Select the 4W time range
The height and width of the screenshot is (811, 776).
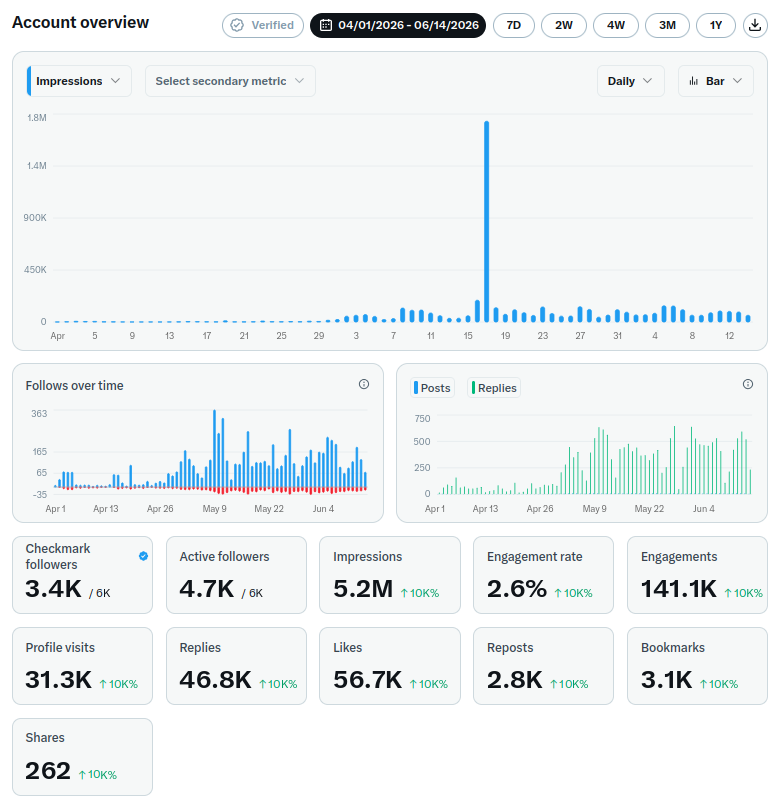(x=616, y=25)
